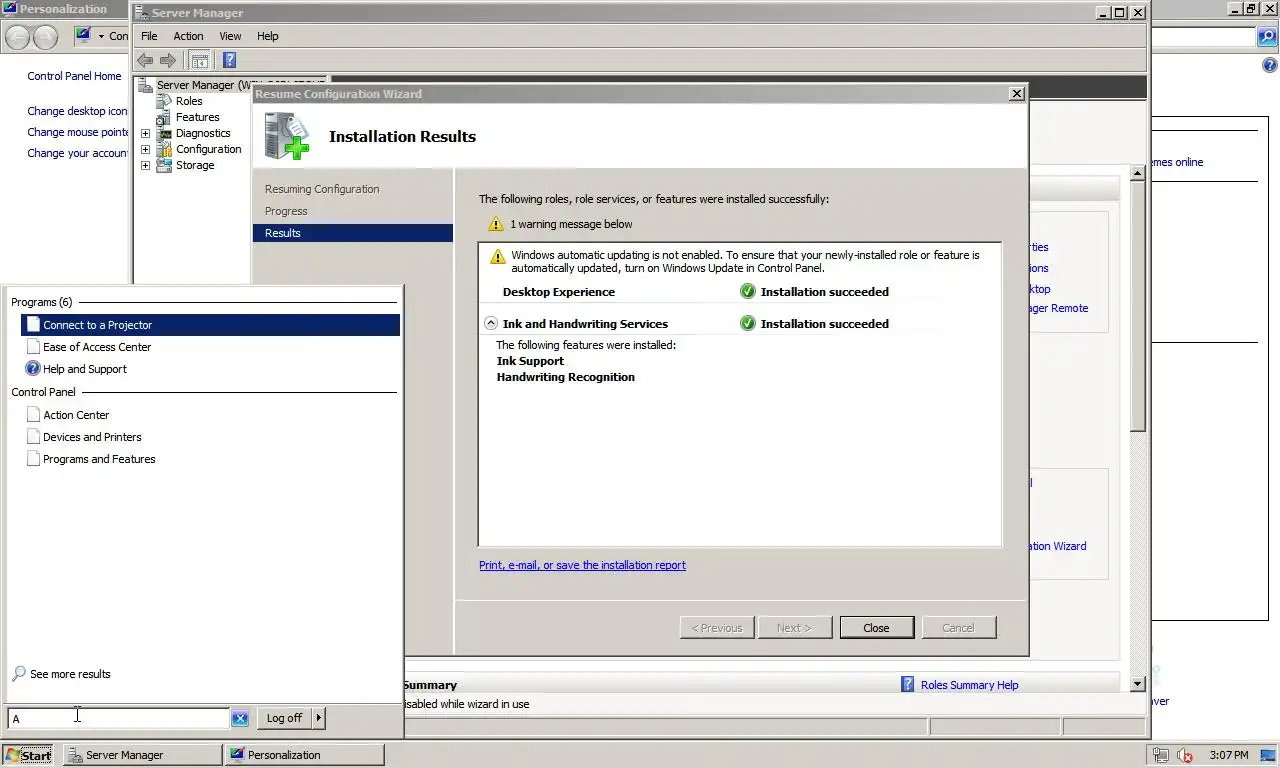Click the Storage node icon
The height and width of the screenshot is (768, 1280).
point(164,165)
